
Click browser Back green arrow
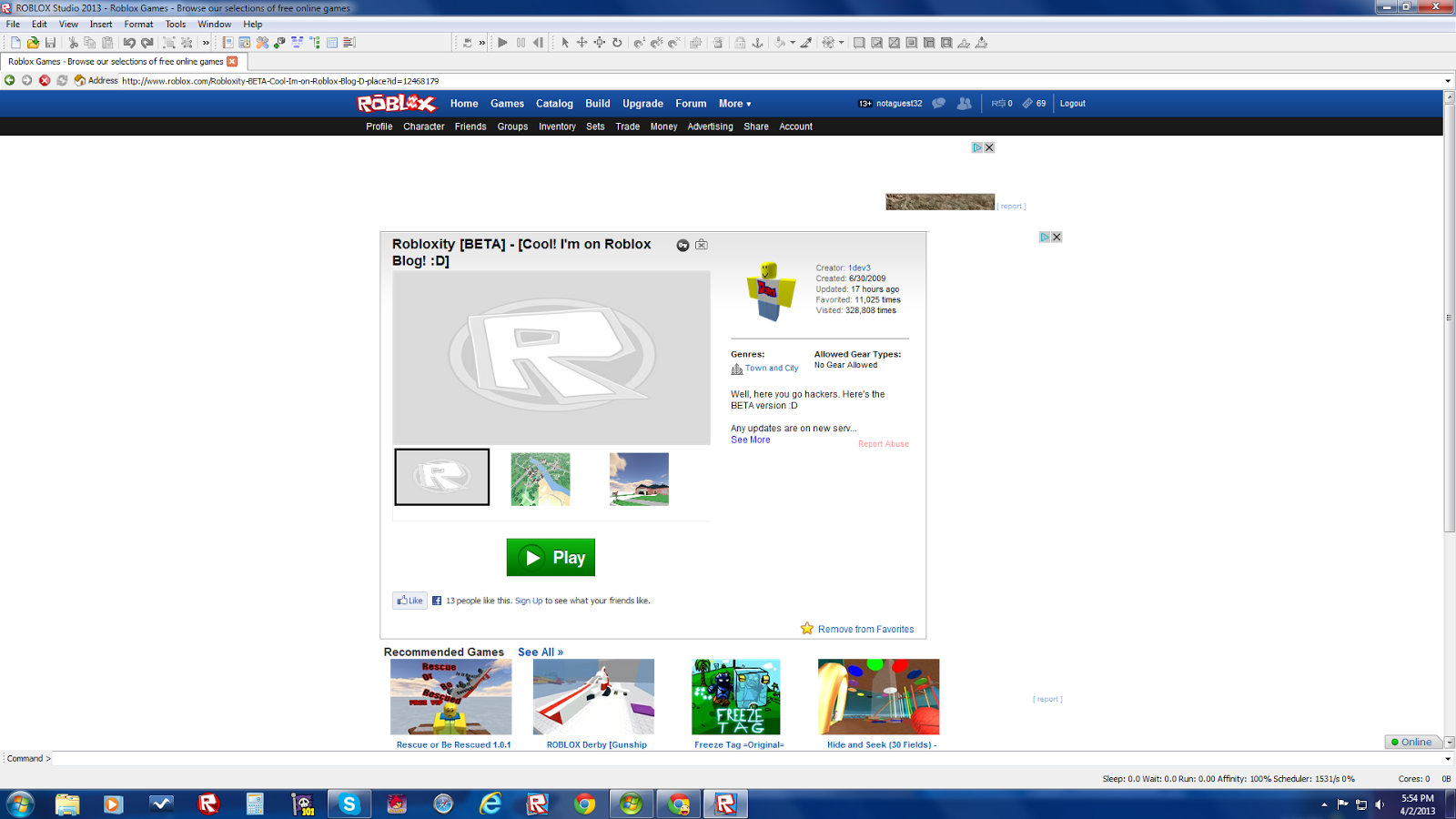pos(10,80)
